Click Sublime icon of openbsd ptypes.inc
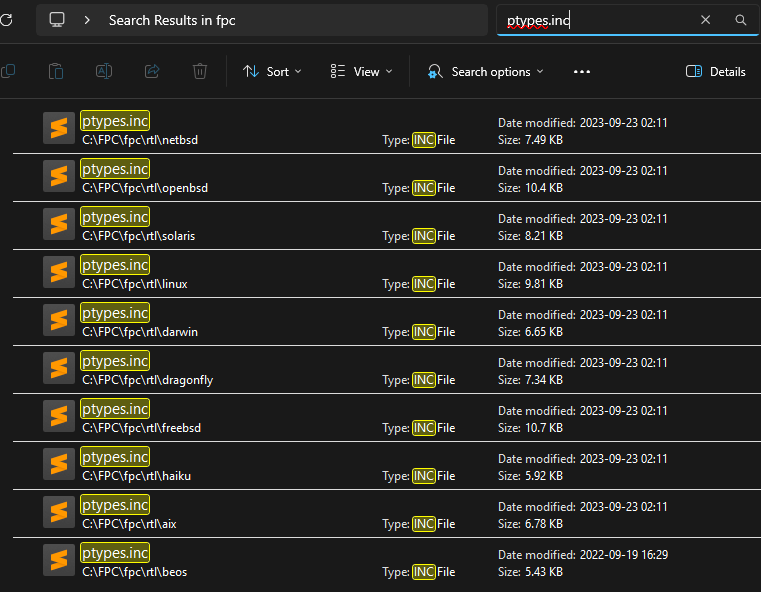 tap(59, 176)
